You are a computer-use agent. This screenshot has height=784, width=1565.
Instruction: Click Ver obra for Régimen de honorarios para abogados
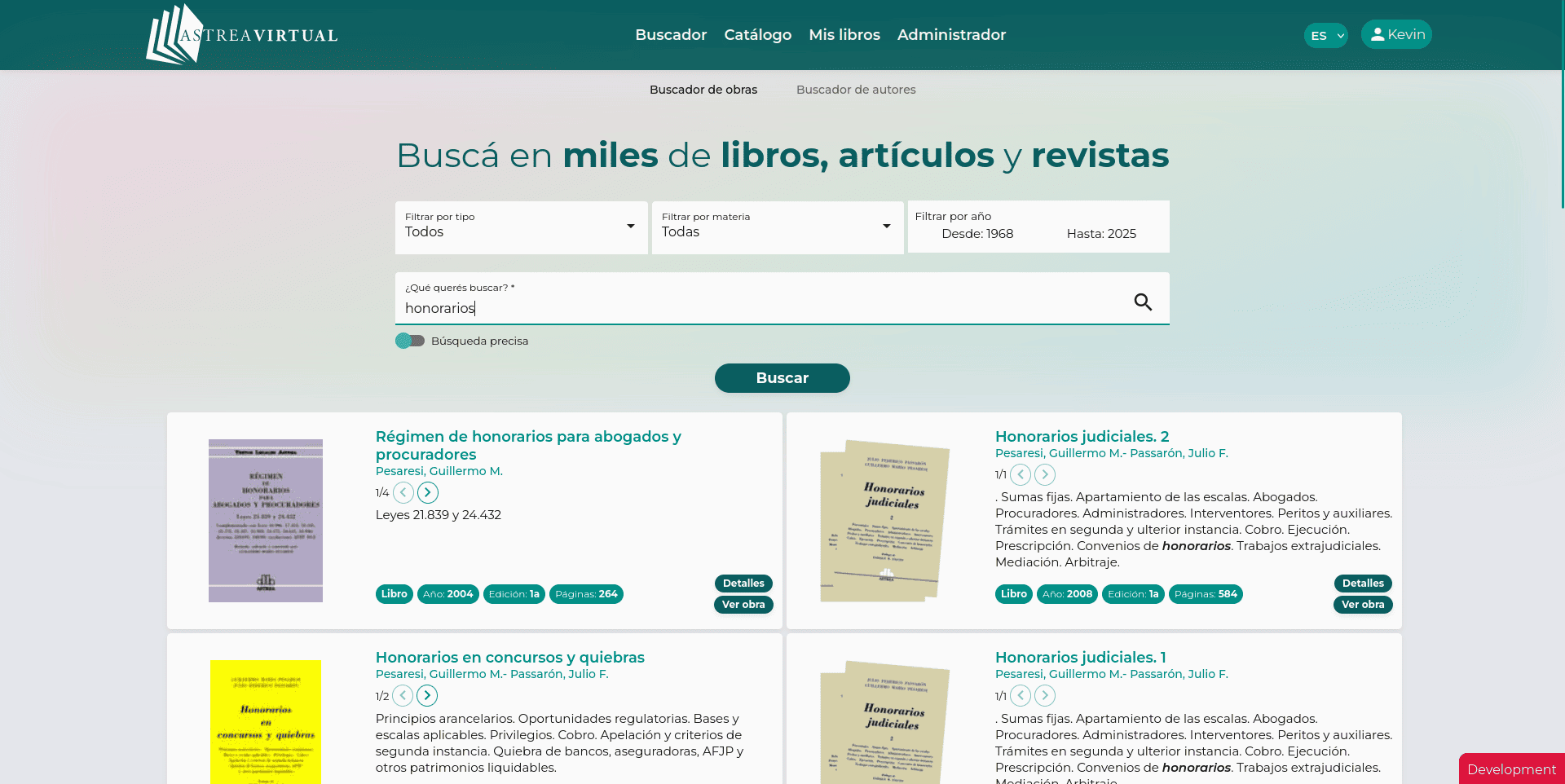pos(743,605)
